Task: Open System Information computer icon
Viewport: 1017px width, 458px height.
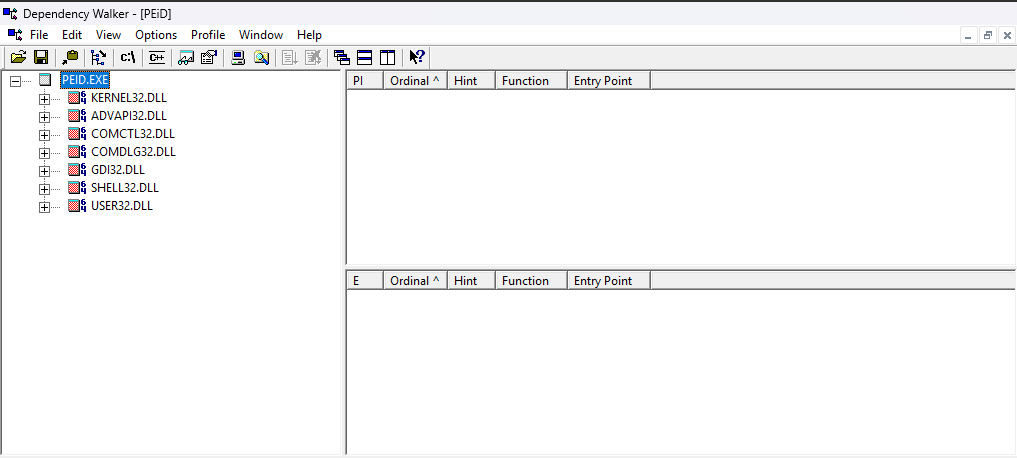Action: click(x=238, y=57)
